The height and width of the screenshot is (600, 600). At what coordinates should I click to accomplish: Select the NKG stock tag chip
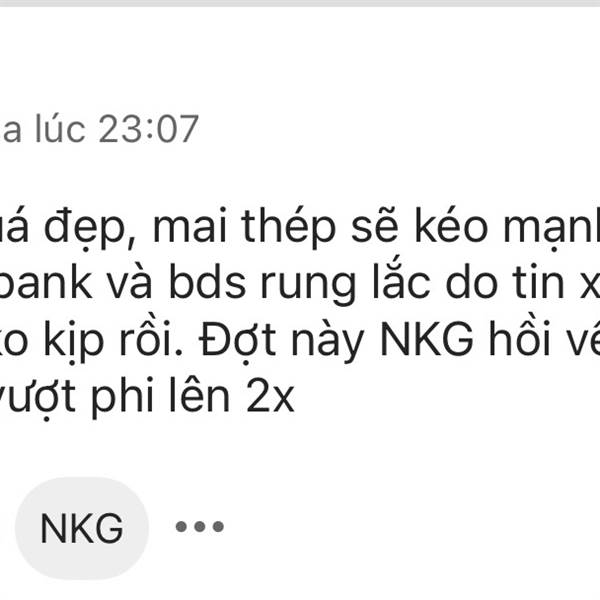[x=82, y=528]
